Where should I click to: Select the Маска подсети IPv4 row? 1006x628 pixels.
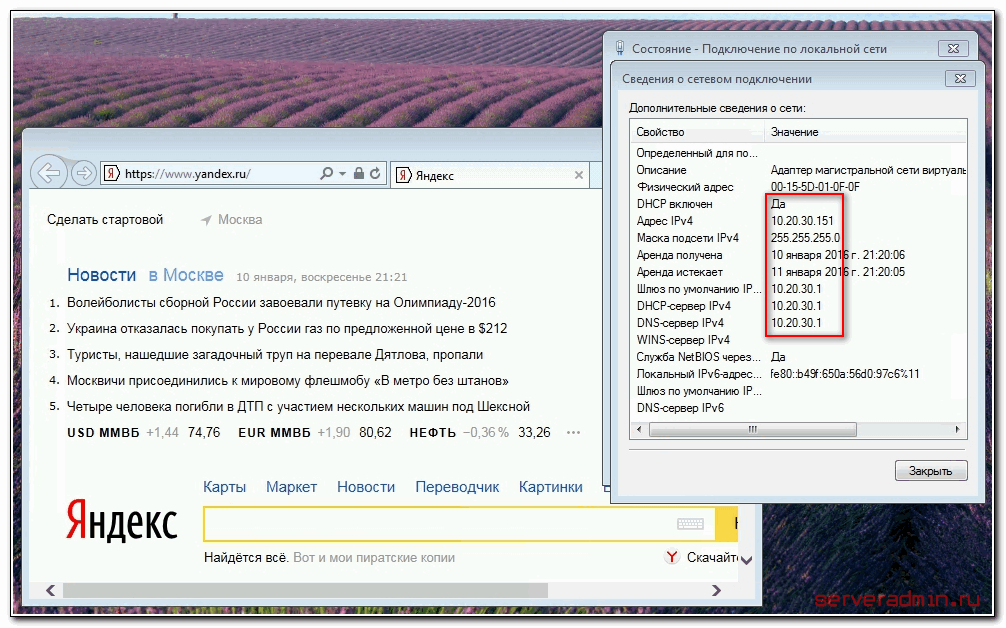[x=799, y=238]
